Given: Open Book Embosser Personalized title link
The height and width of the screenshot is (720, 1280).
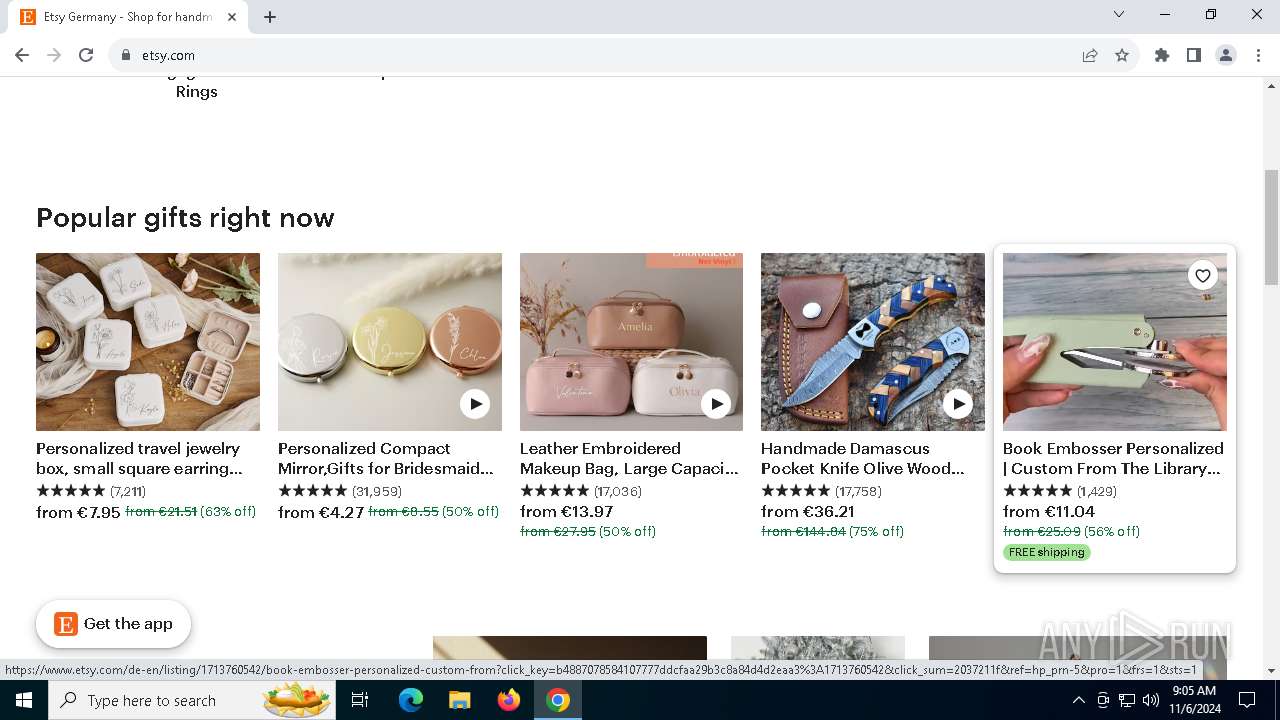Looking at the screenshot, I should 1113,458.
